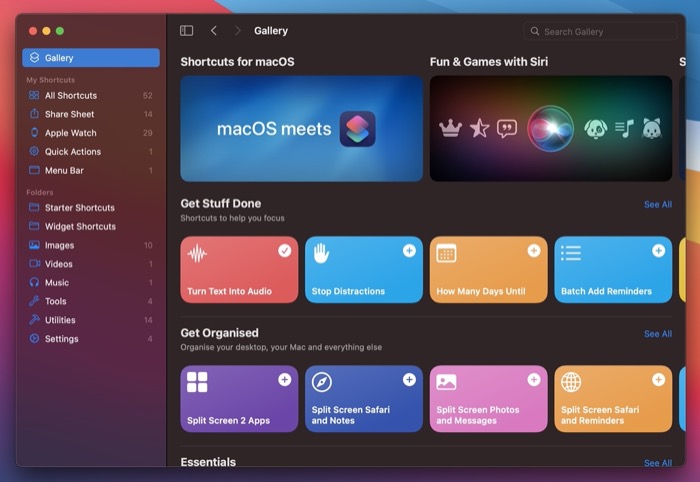700x482 pixels.
Task: Click the Music headphones icon
Action: [x=34, y=282]
